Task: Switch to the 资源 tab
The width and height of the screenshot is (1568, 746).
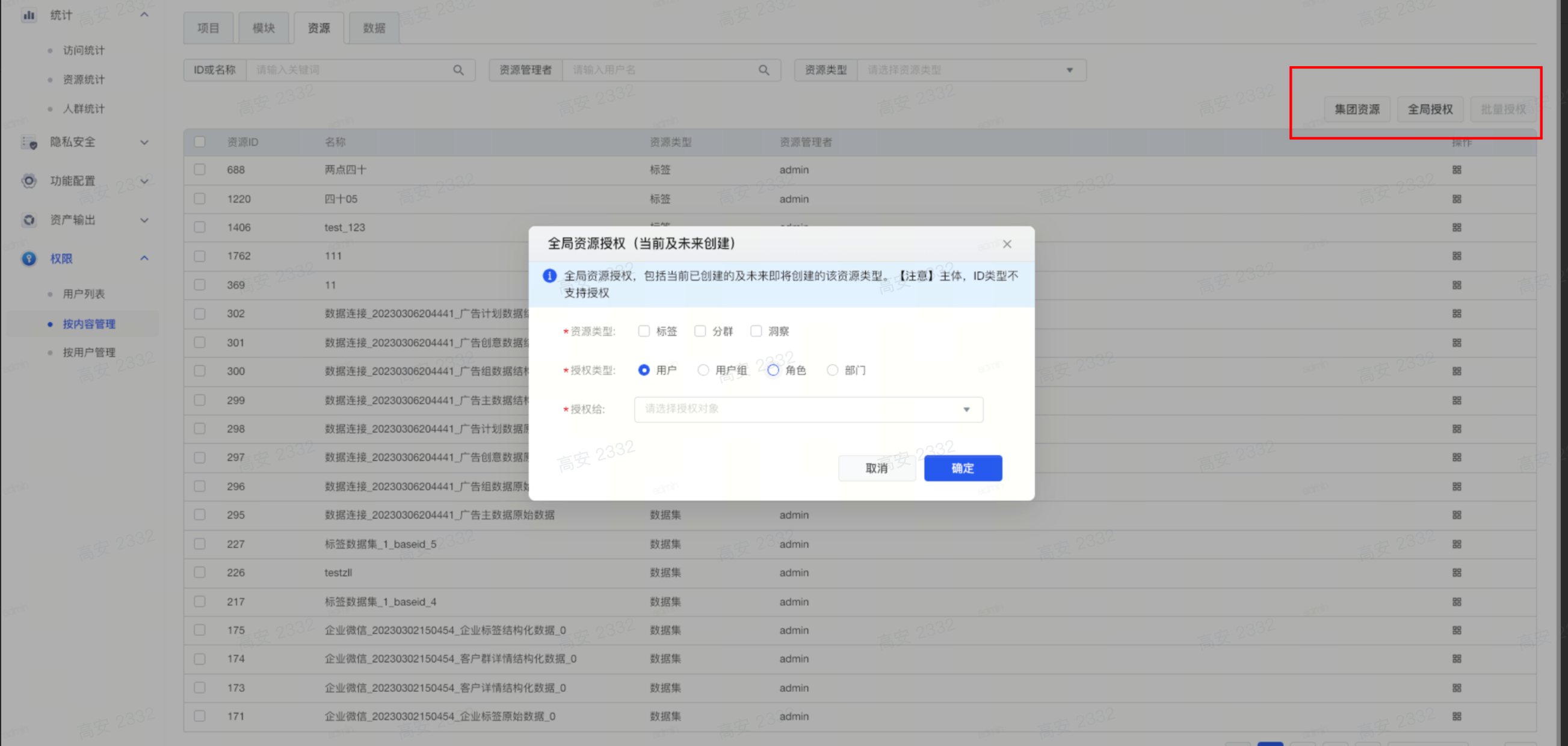Action: [x=319, y=28]
